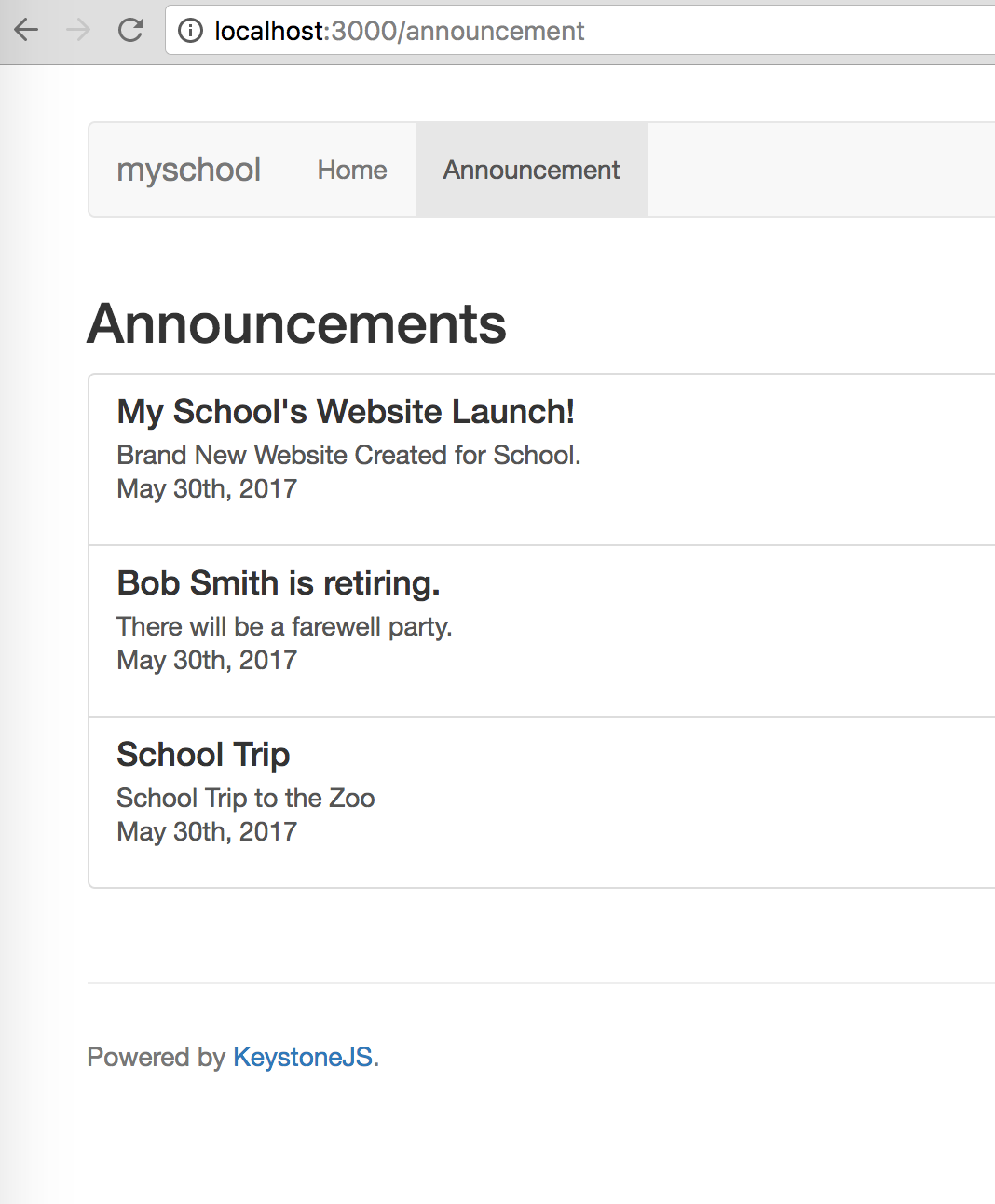Open the School Trip announcement
This screenshot has width=995, height=1204.
202,755
